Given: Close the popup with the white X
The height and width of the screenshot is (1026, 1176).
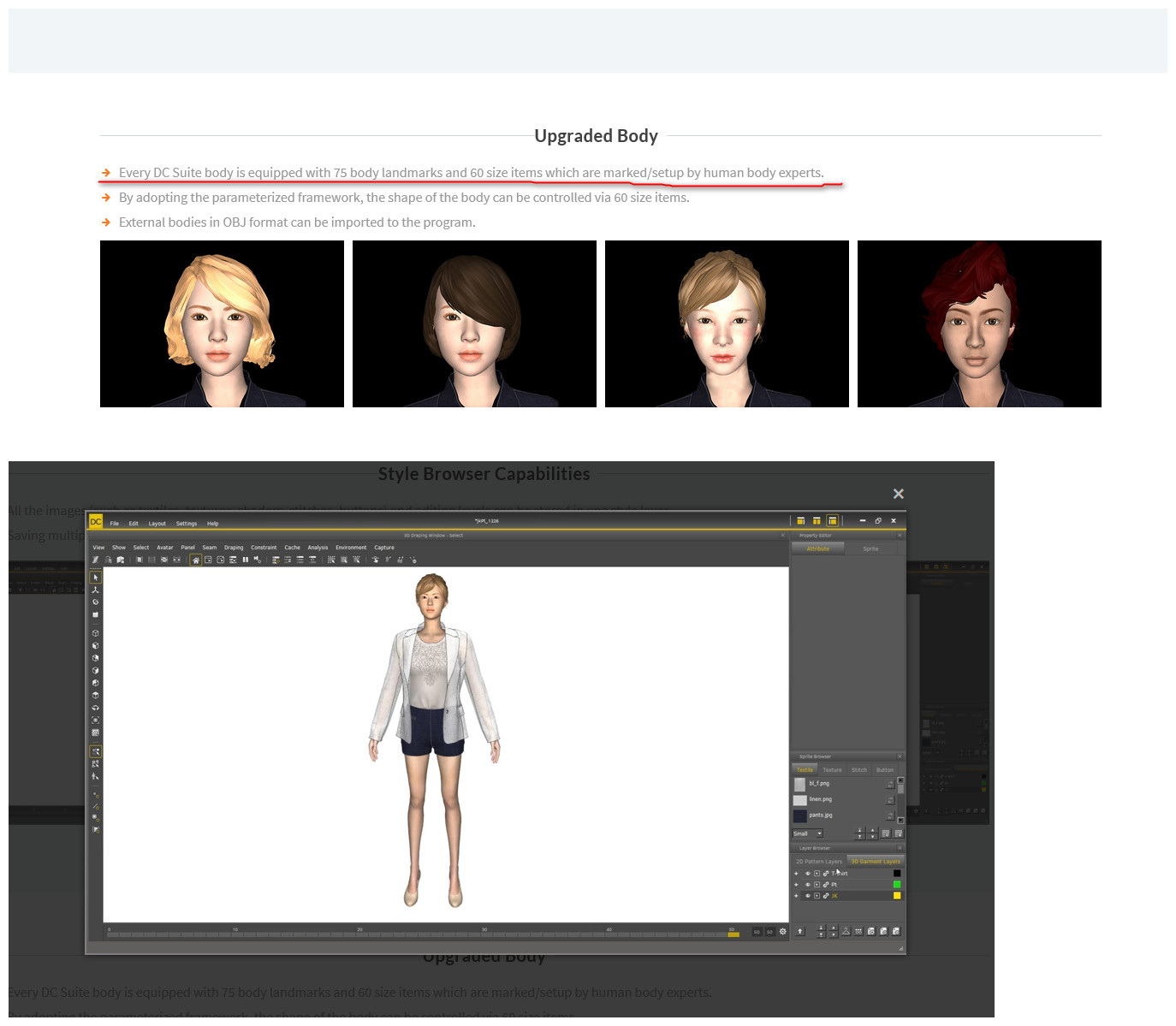Looking at the screenshot, I should click(x=898, y=494).
